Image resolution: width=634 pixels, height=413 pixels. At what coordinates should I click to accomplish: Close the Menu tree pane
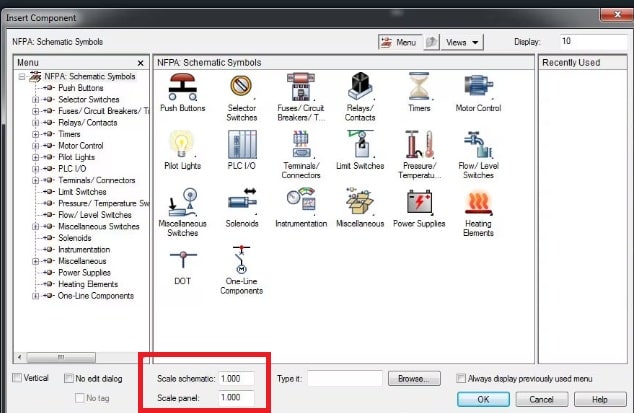pos(140,63)
